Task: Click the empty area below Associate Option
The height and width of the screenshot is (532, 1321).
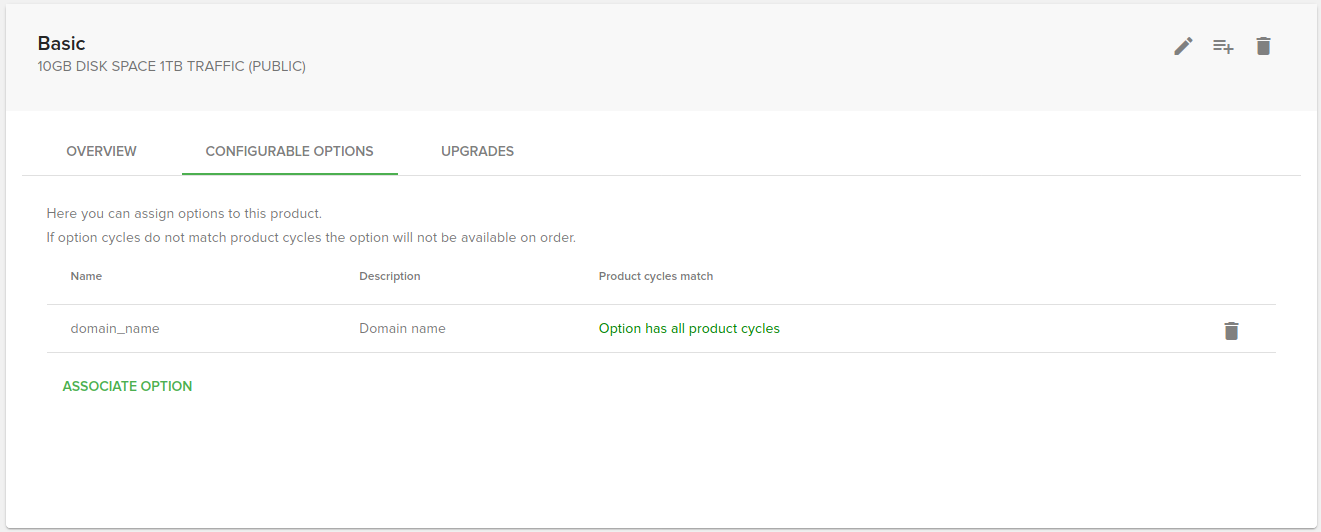Action: click(x=660, y=460)
